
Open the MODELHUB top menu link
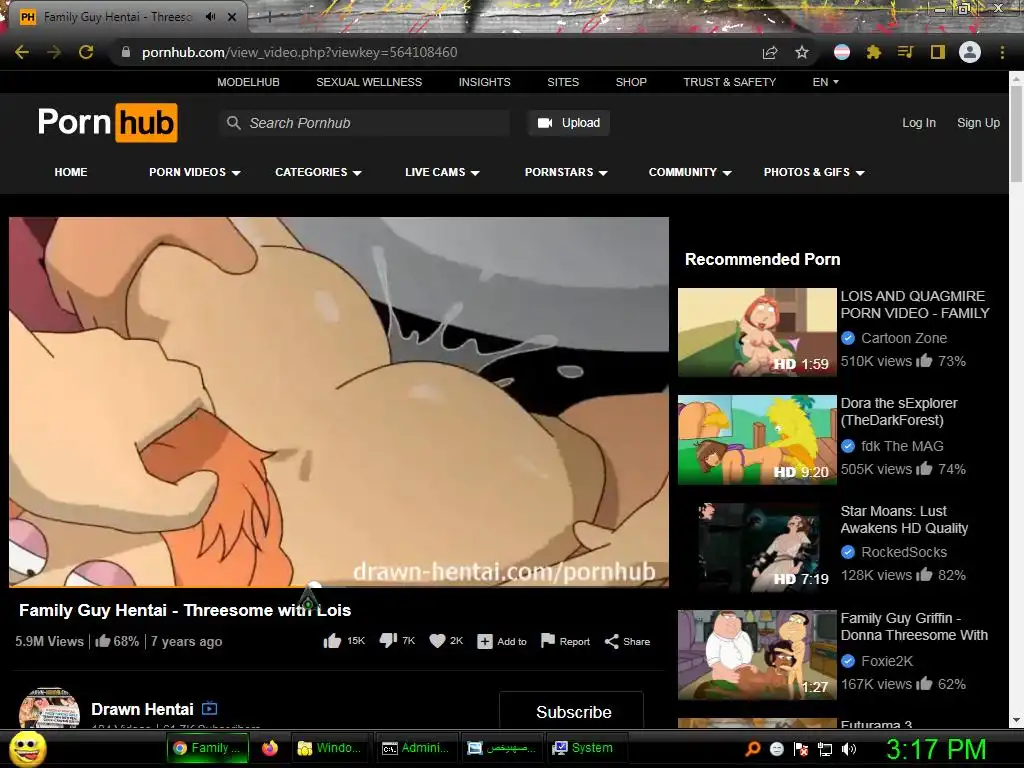(248, 82)
